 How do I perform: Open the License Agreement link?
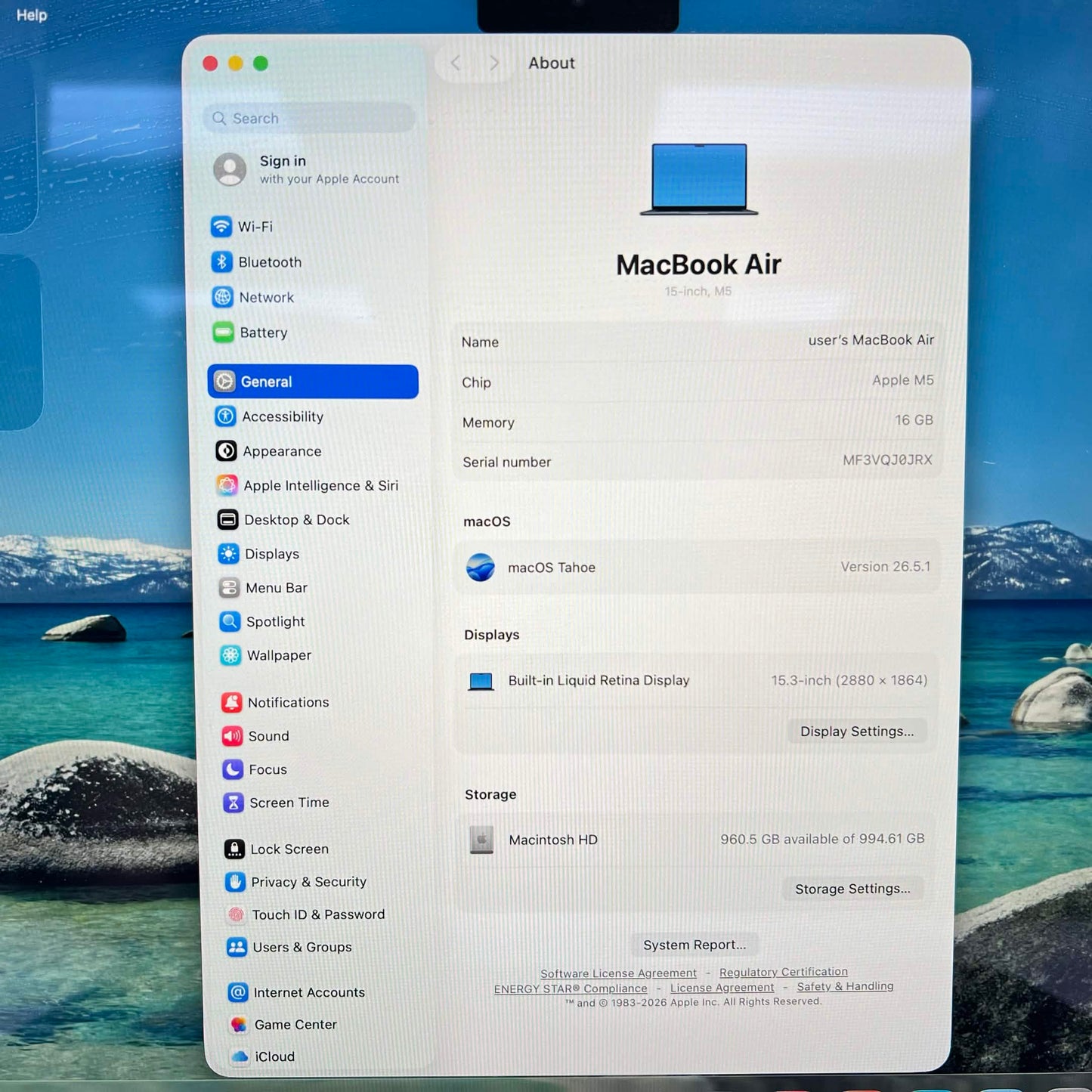tap(722, 988)
